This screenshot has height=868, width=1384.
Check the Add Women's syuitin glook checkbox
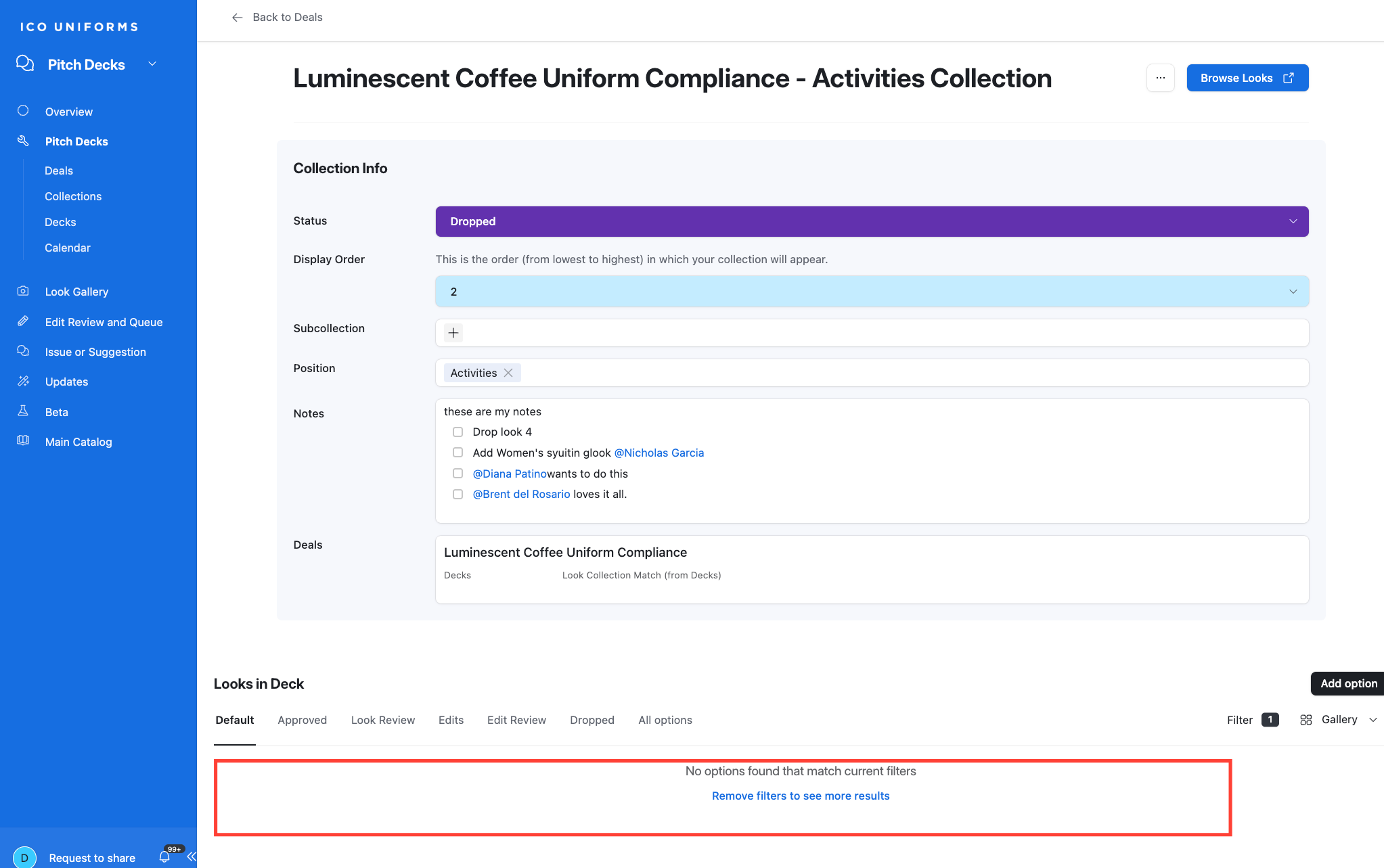[458, 453]
